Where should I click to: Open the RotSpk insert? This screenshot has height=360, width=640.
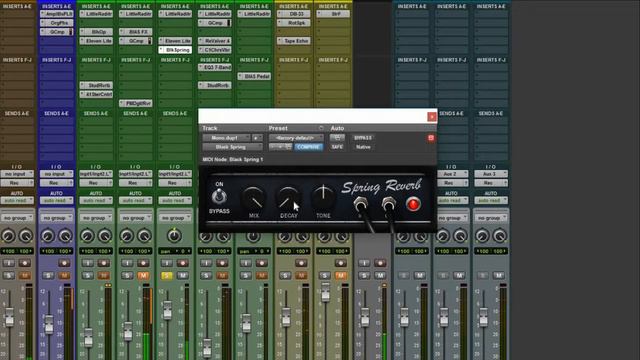click(294, 23)
